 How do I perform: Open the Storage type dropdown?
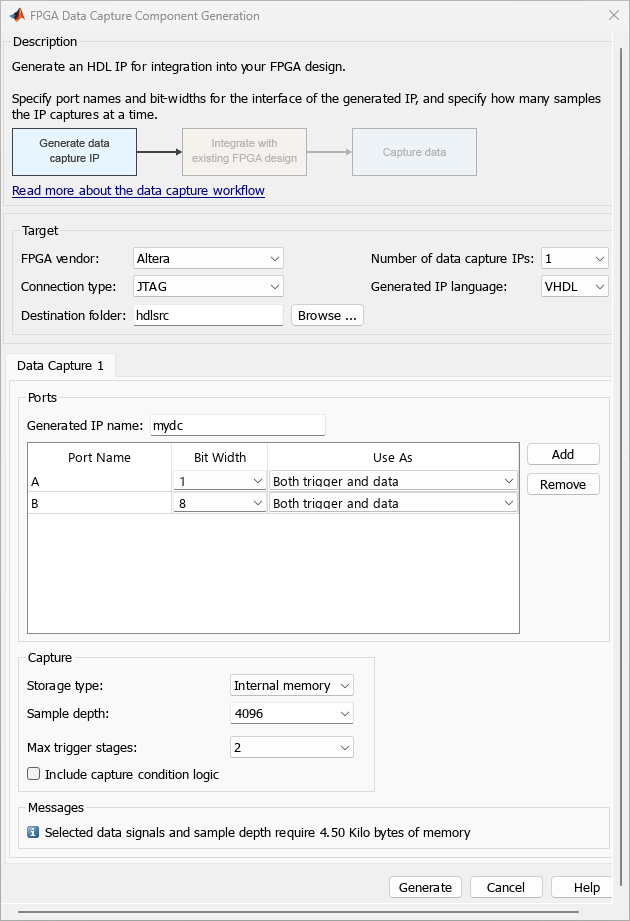292,685
